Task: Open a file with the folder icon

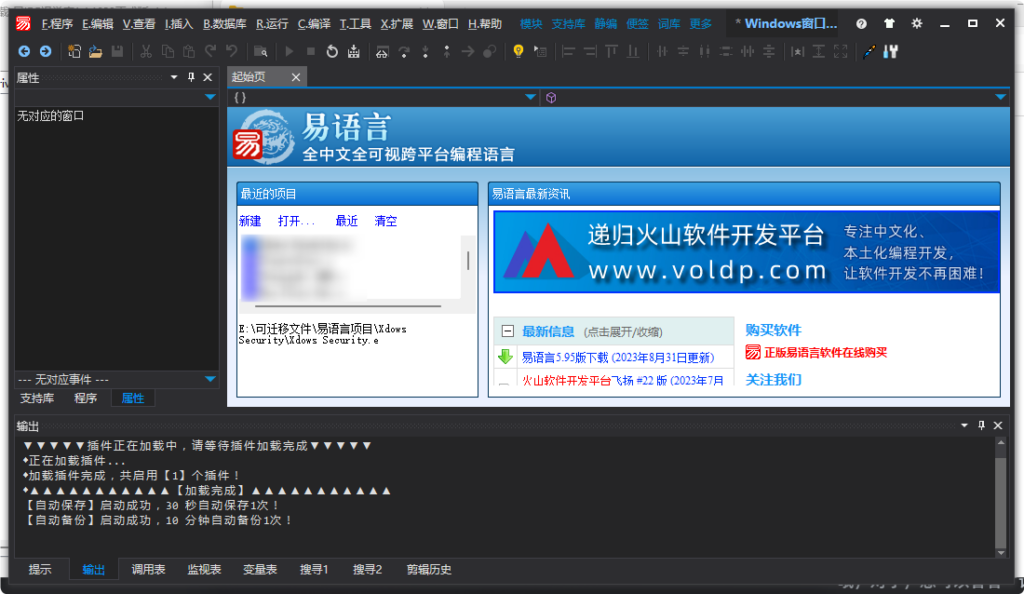Action: 95,51
